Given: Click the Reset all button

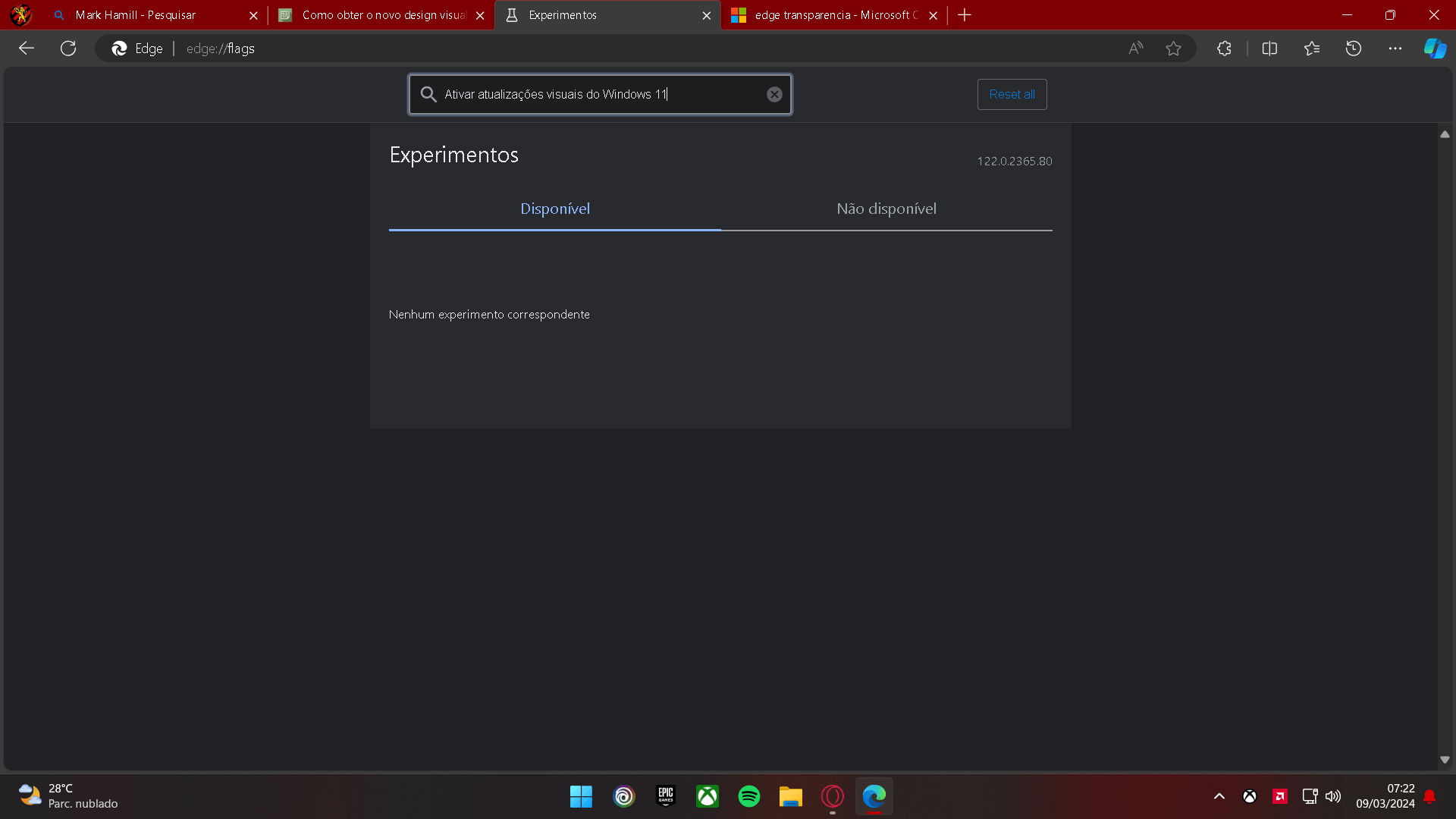Looking at the screenshot, I should click(1012, 94).
